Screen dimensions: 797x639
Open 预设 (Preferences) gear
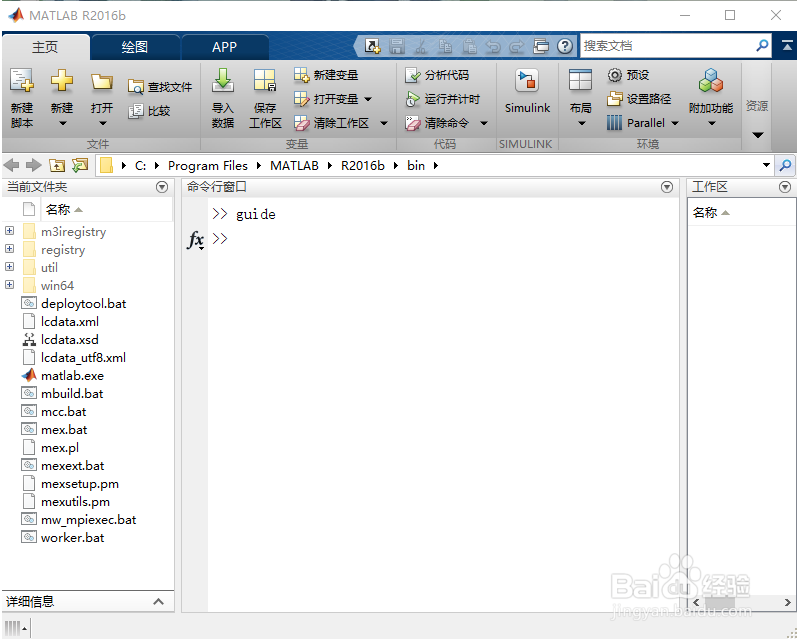(628, 75)
